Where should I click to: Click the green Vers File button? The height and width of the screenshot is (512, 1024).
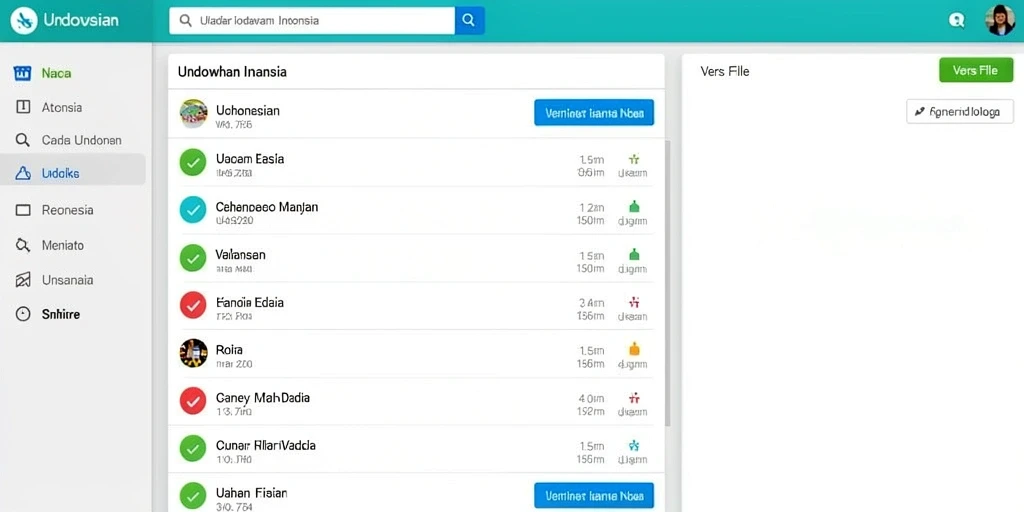click(x=976, y=71)
